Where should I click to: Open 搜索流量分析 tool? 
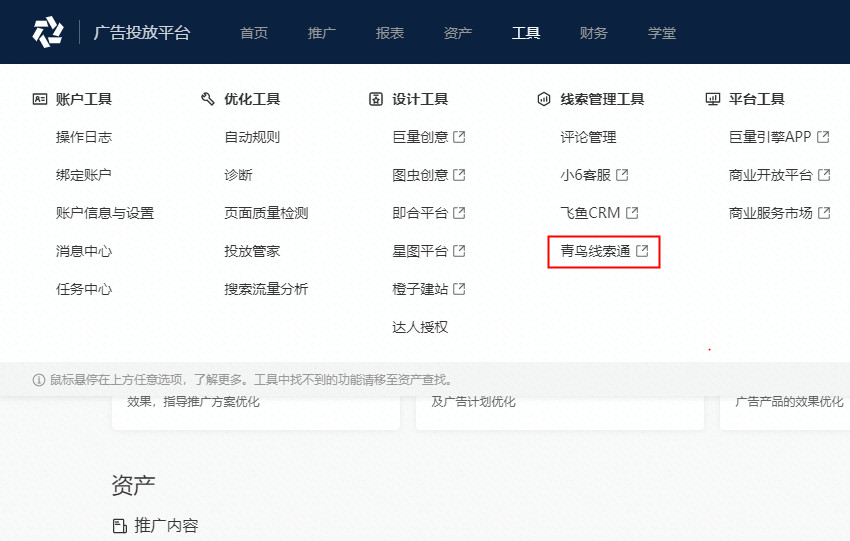[266, 289]
